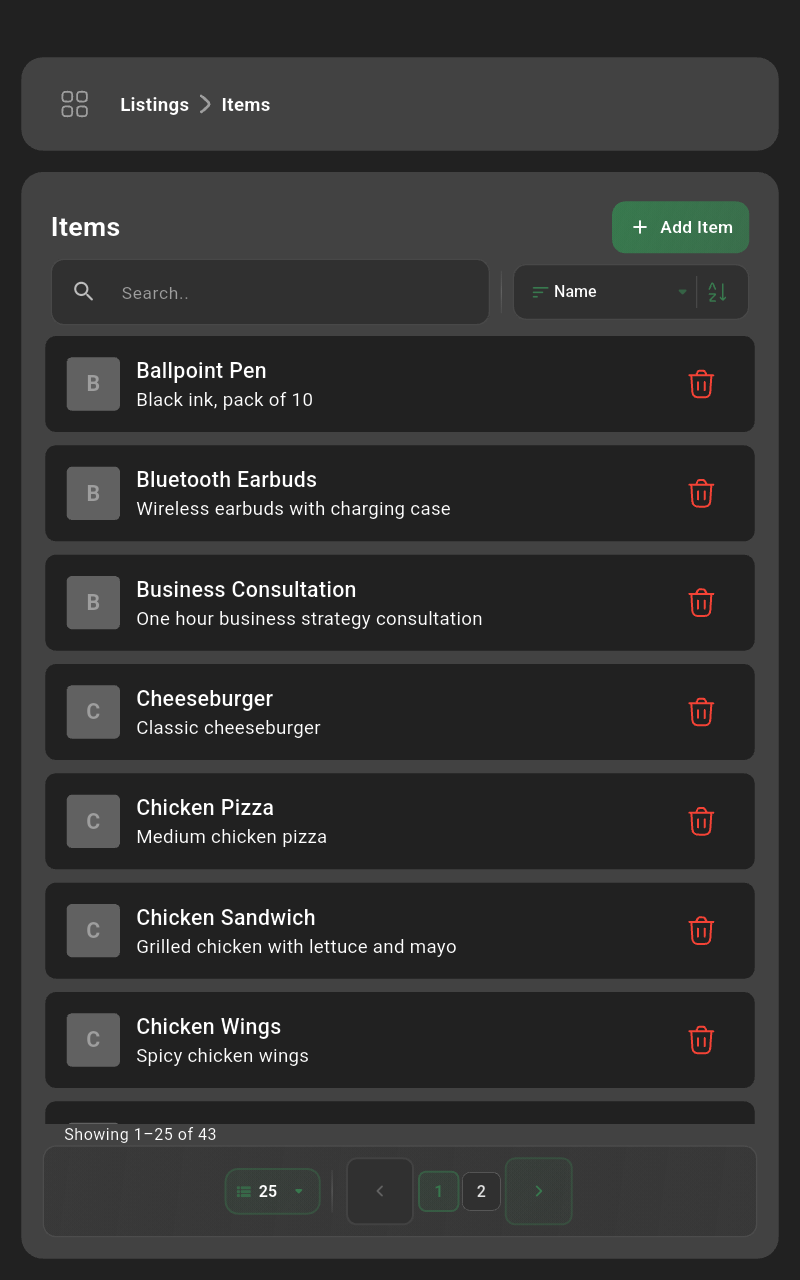Delete the Chicken Pizza item

701,821
